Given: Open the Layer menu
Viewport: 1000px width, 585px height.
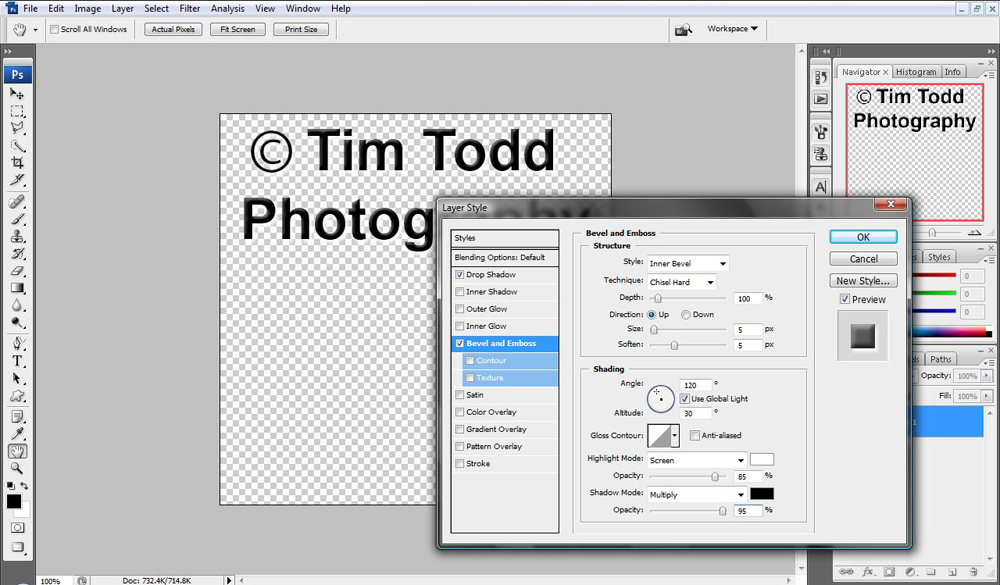Looking at the screenshot, I should click(122, 8).
